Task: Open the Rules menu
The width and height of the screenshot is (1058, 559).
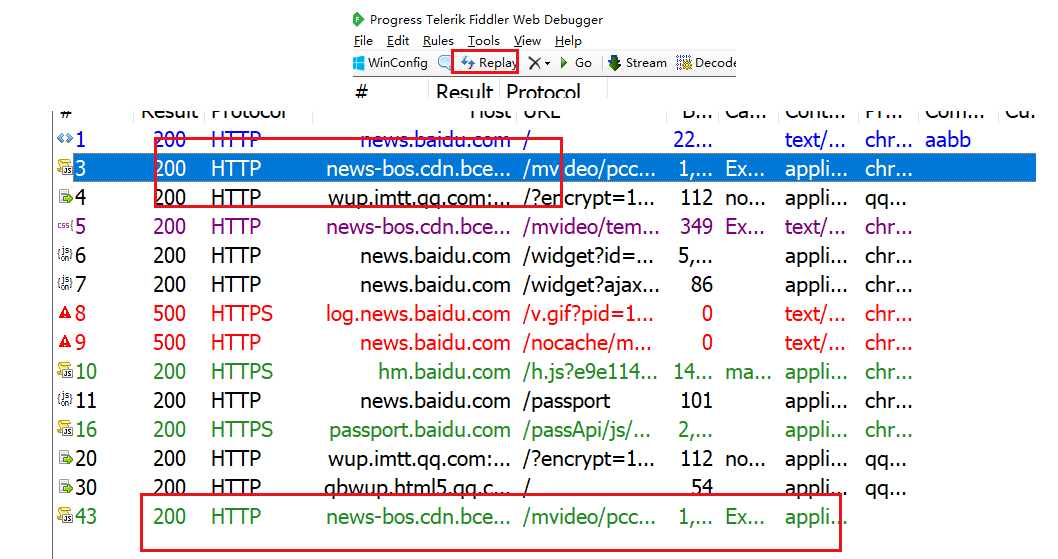Action: point(438,41)
